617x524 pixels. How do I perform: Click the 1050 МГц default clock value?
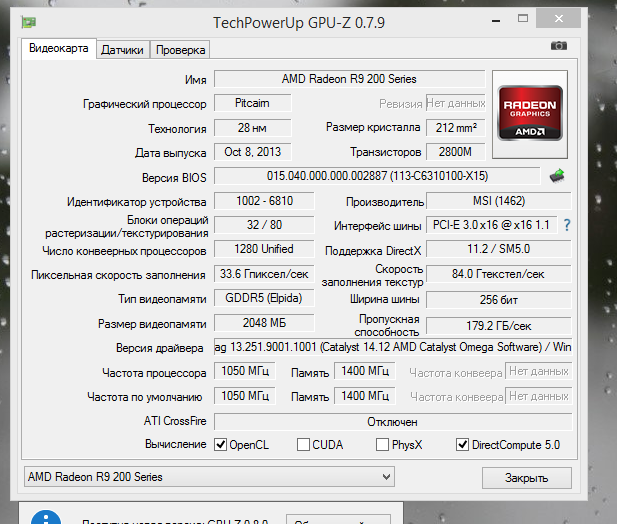(245, 396)
